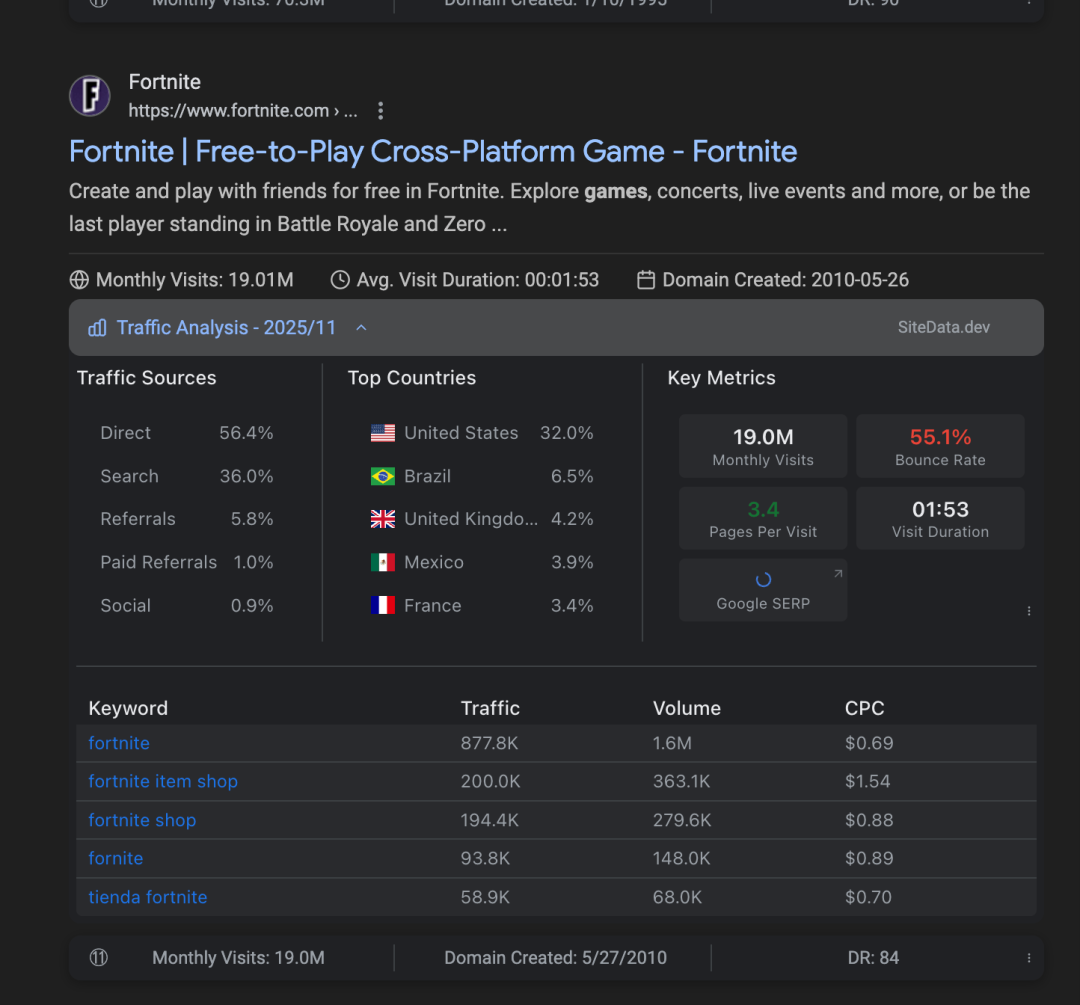Viewport: 1080px width, 1005px height.
Task: Click the Fortnite site name above the URL
Action: (165, 82)
